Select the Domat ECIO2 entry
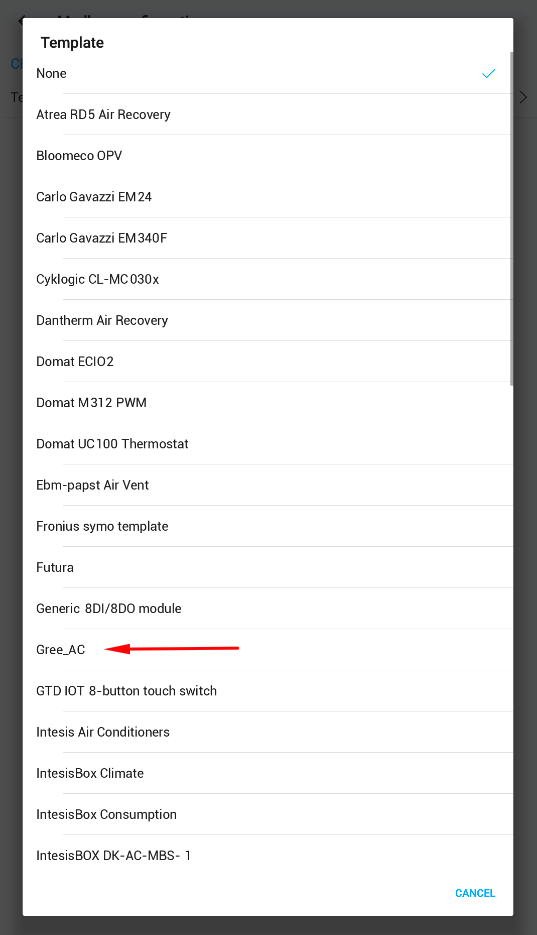 [268, 361]
